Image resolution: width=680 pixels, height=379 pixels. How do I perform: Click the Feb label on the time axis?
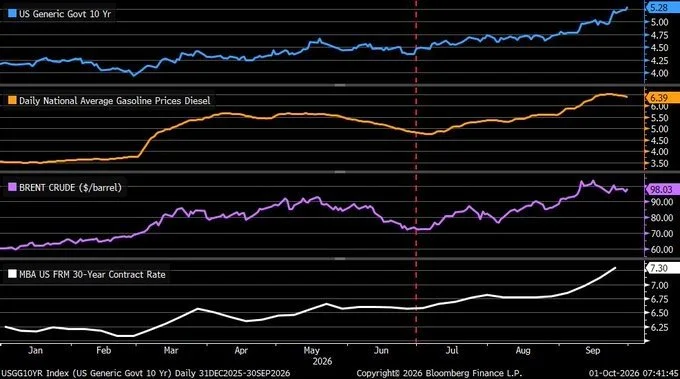click(x=104, y=350)
